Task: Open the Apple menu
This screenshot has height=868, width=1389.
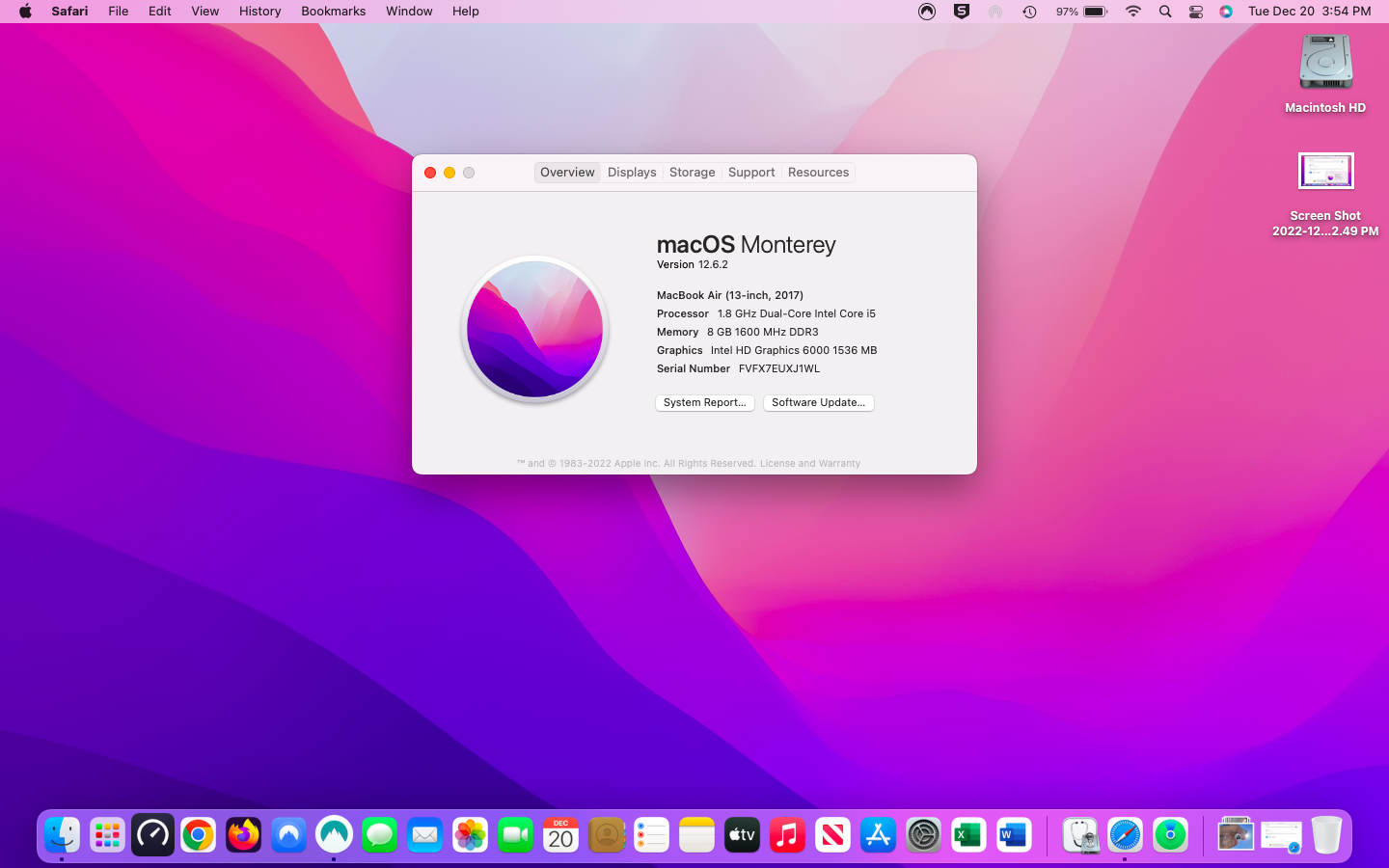Action: [25, 12]
